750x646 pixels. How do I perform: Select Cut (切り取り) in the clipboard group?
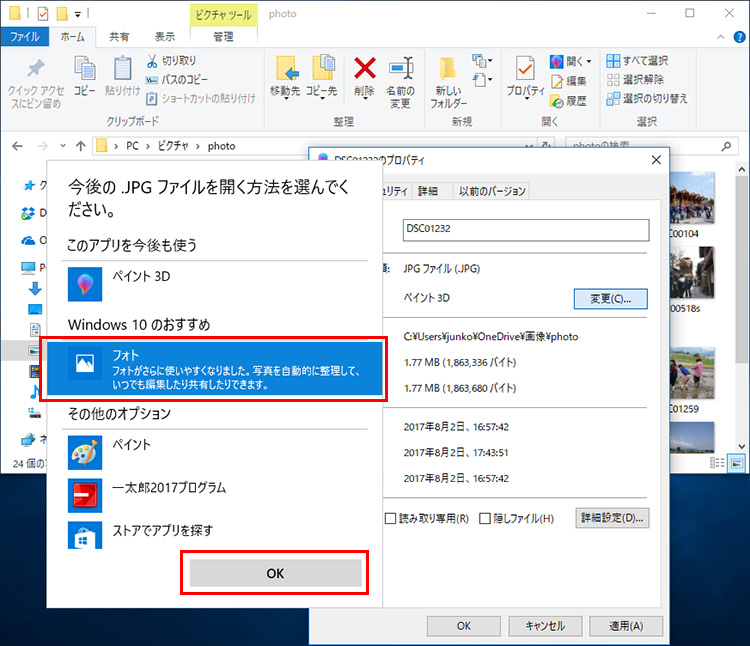coord(171,61)
